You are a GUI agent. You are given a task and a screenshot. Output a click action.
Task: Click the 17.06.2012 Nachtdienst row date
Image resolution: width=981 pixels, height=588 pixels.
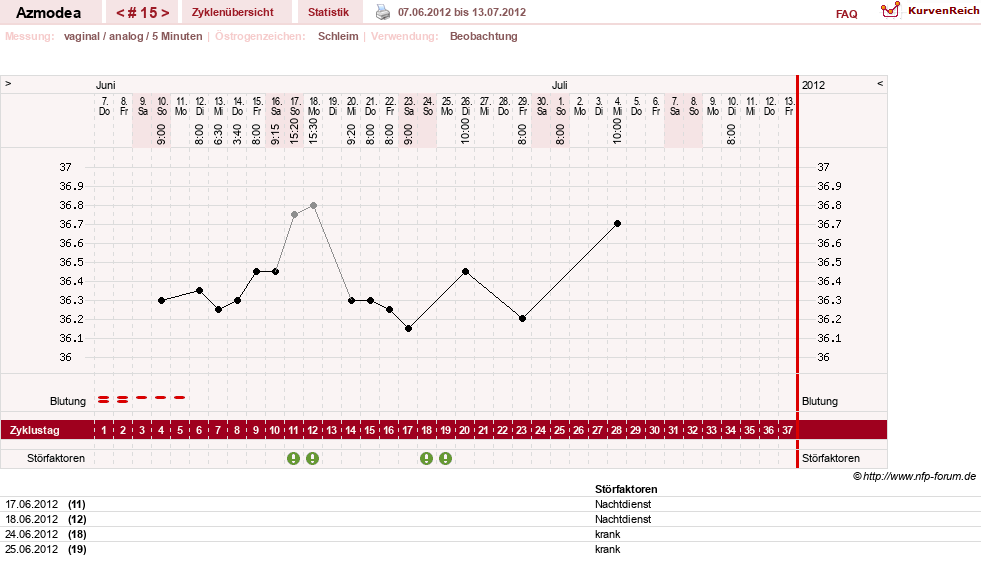coord(32,504)
